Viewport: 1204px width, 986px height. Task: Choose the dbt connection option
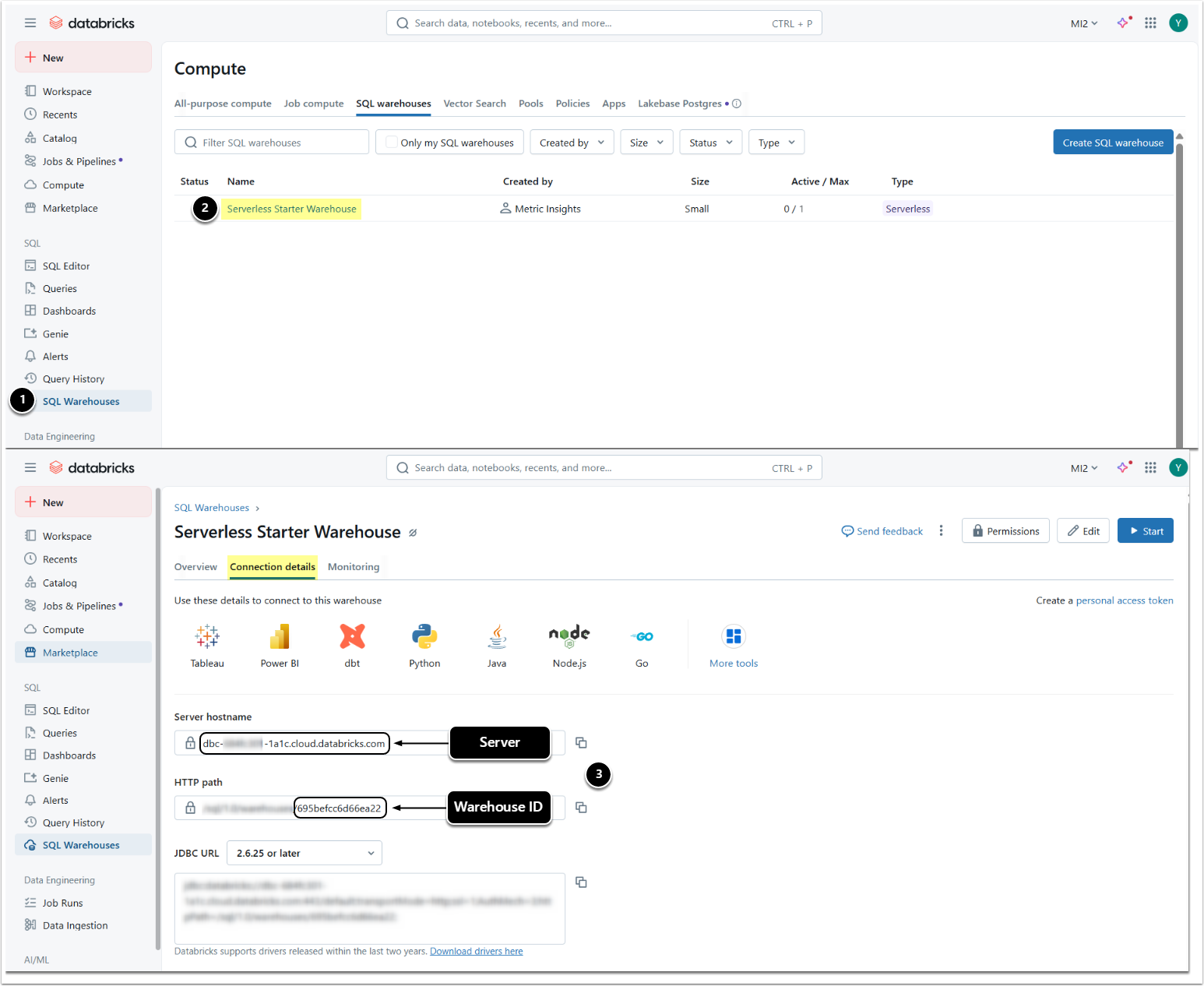(352, 646)
